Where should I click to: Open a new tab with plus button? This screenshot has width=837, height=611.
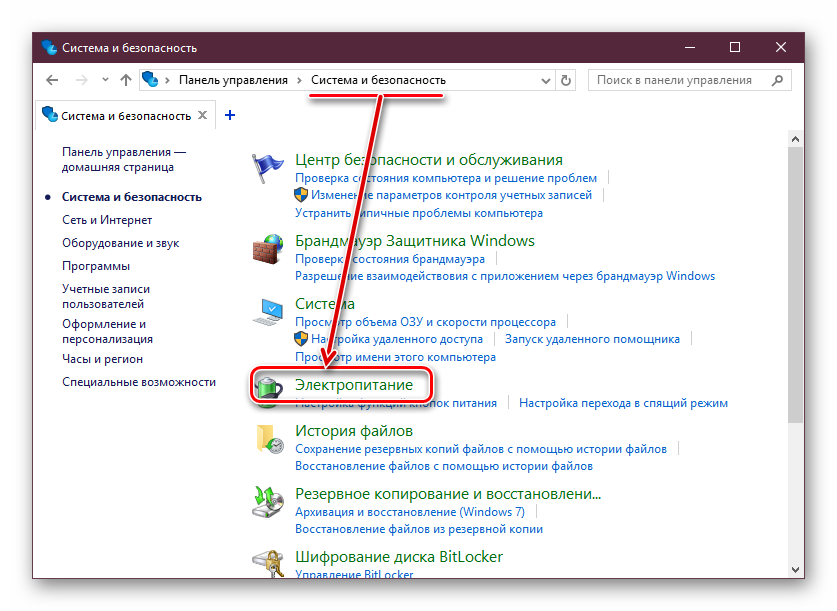230,115
